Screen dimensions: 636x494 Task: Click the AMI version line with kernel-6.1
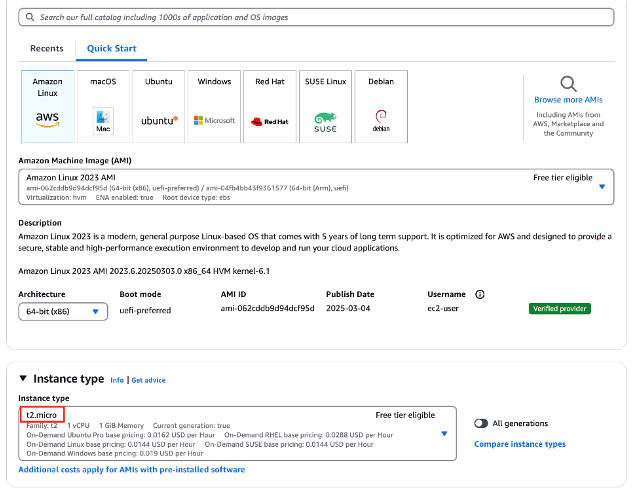point(144,271)
